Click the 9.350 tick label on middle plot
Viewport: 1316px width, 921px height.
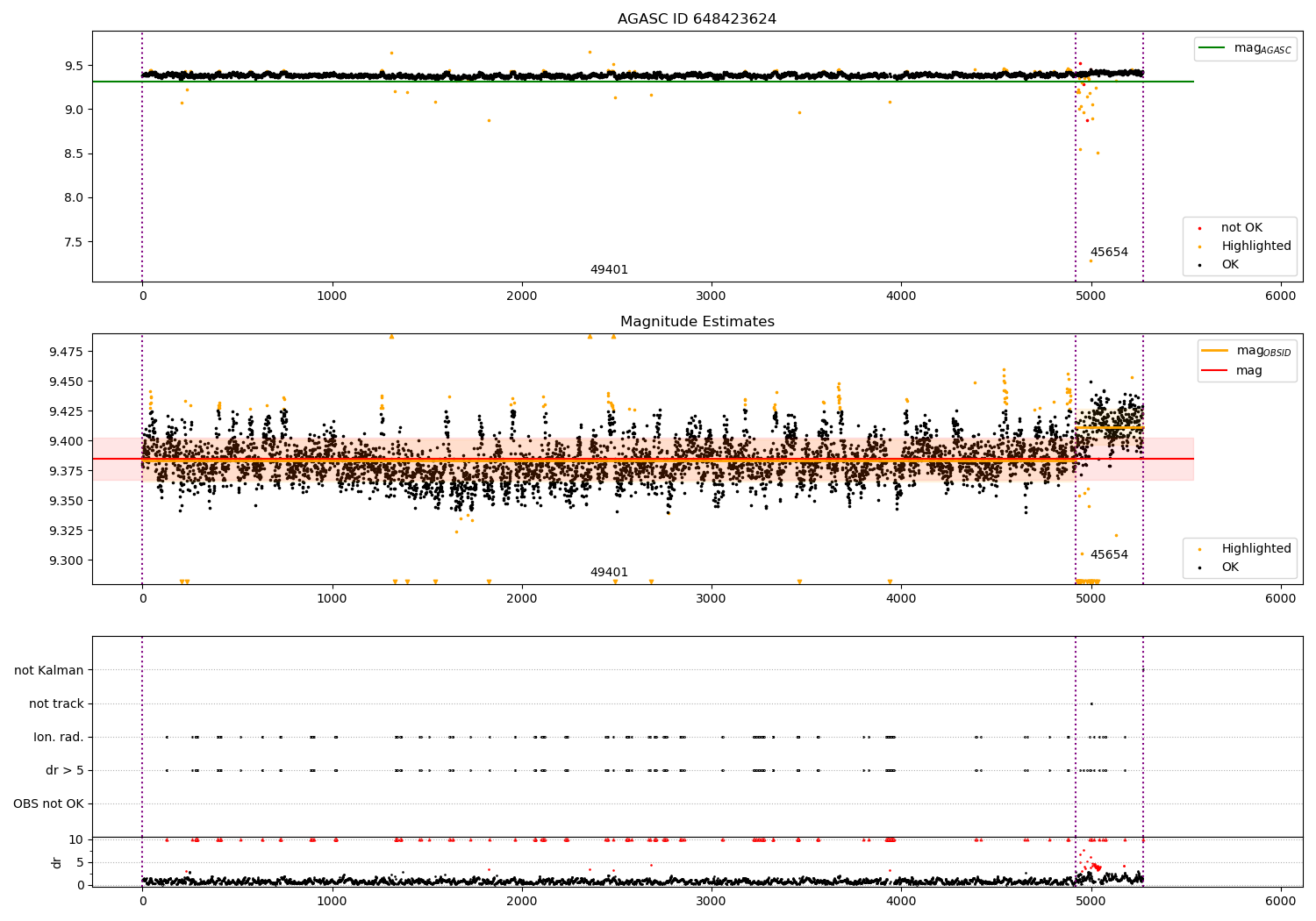[x=67, y=501]
